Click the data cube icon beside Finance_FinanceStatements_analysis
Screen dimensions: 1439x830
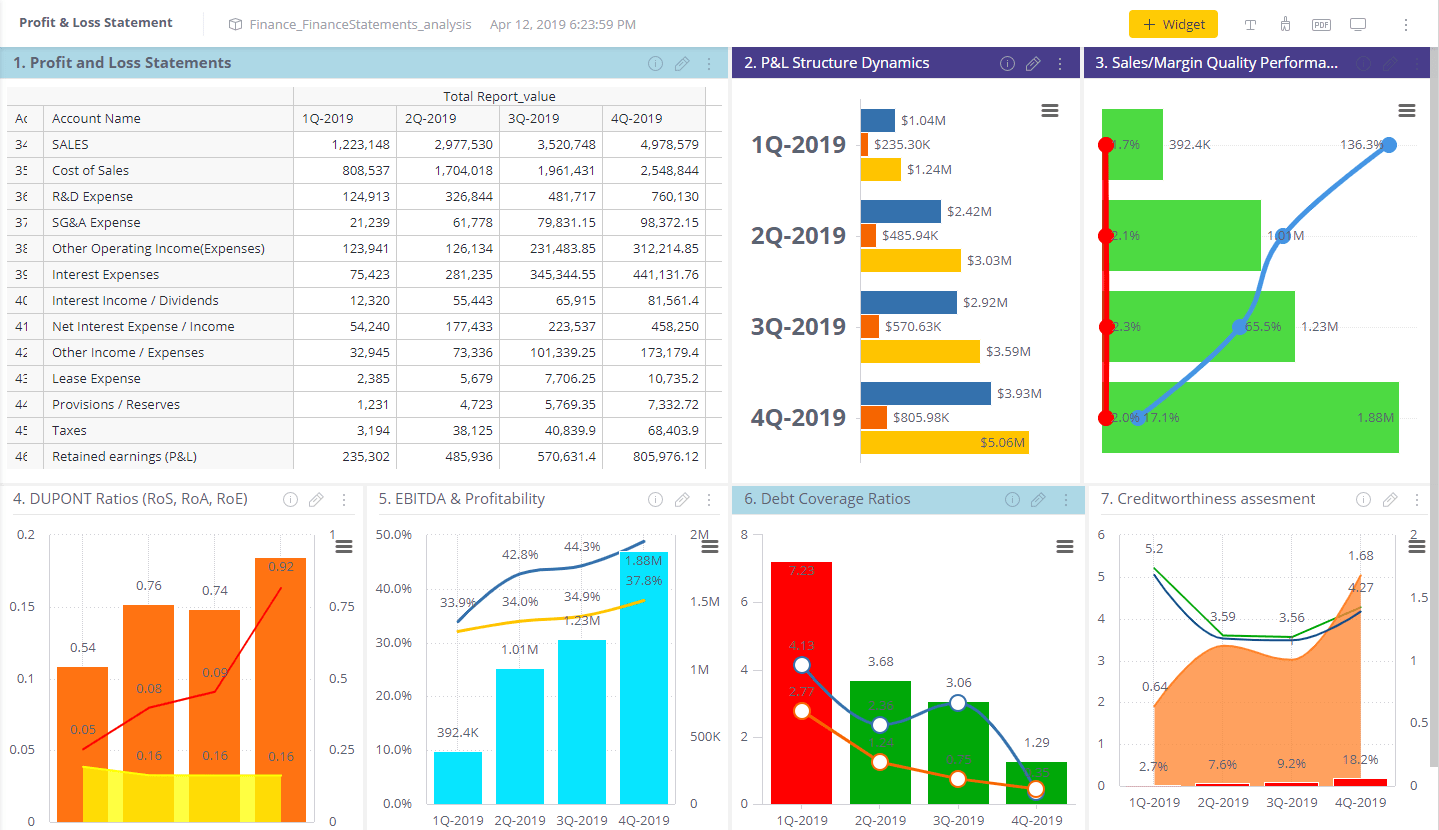click(236, 24)
